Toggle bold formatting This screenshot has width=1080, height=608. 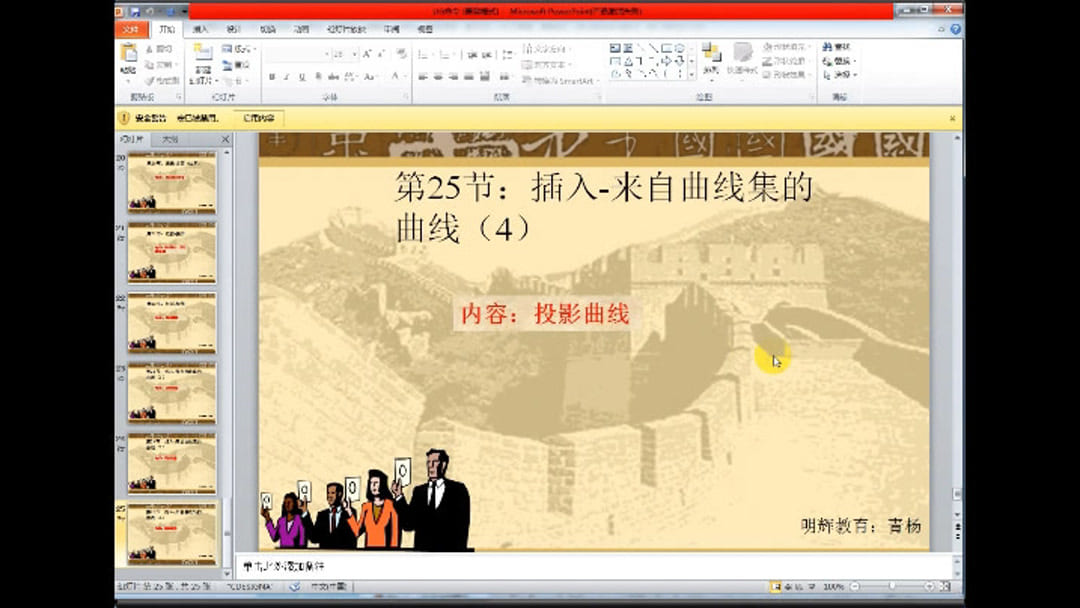click(x=270, y=76)
